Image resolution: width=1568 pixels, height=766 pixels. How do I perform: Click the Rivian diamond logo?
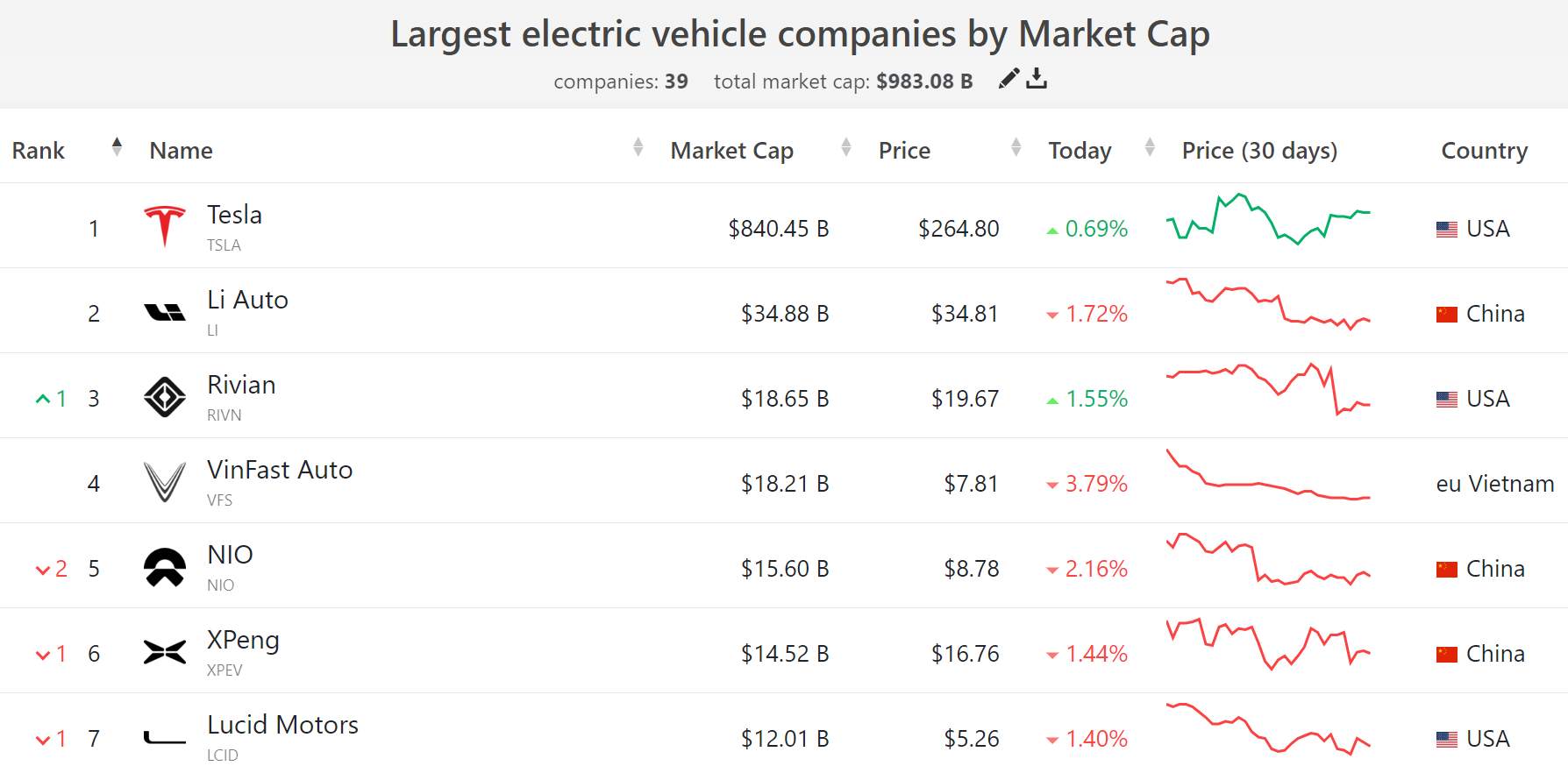pyautogui.click(x=165, y=397)
